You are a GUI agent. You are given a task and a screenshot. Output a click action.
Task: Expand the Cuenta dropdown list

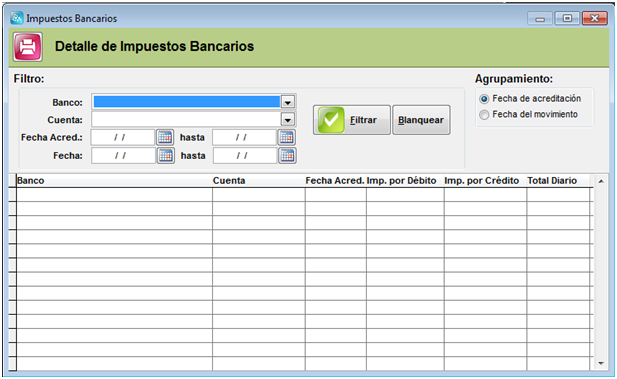[x=288, y=120]
